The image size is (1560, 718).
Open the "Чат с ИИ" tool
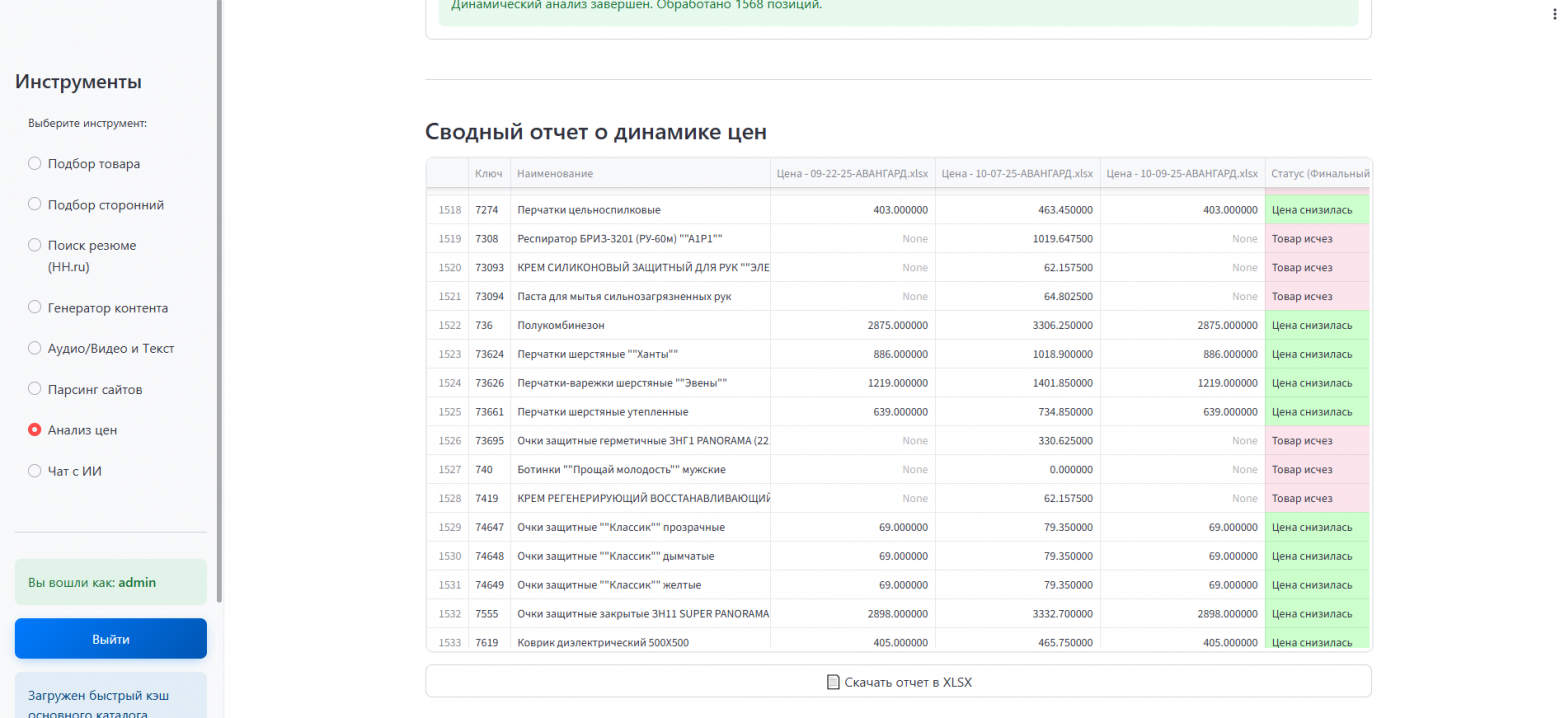[x=35, y=470]
